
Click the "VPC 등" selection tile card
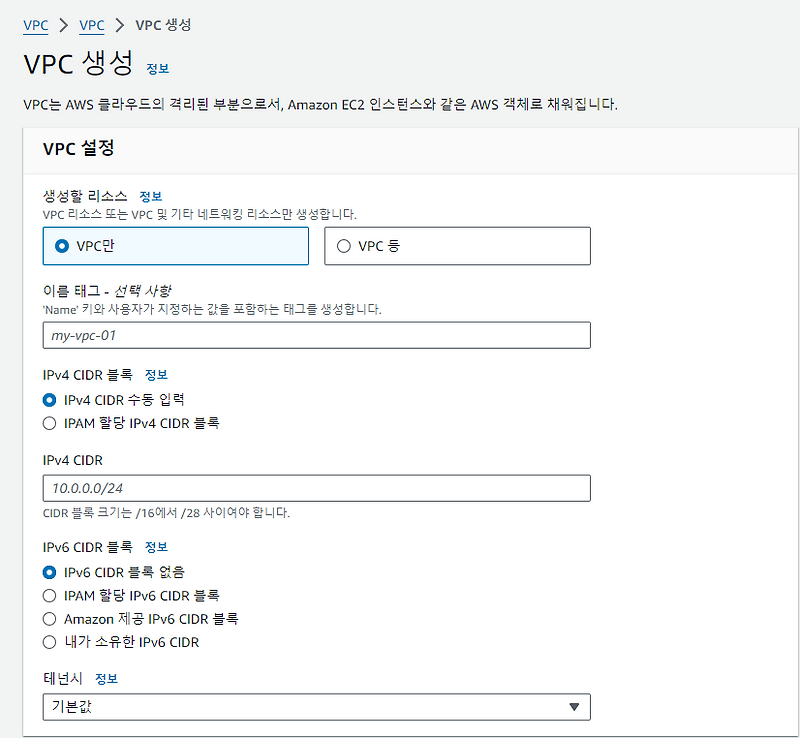tap(457, 246)
